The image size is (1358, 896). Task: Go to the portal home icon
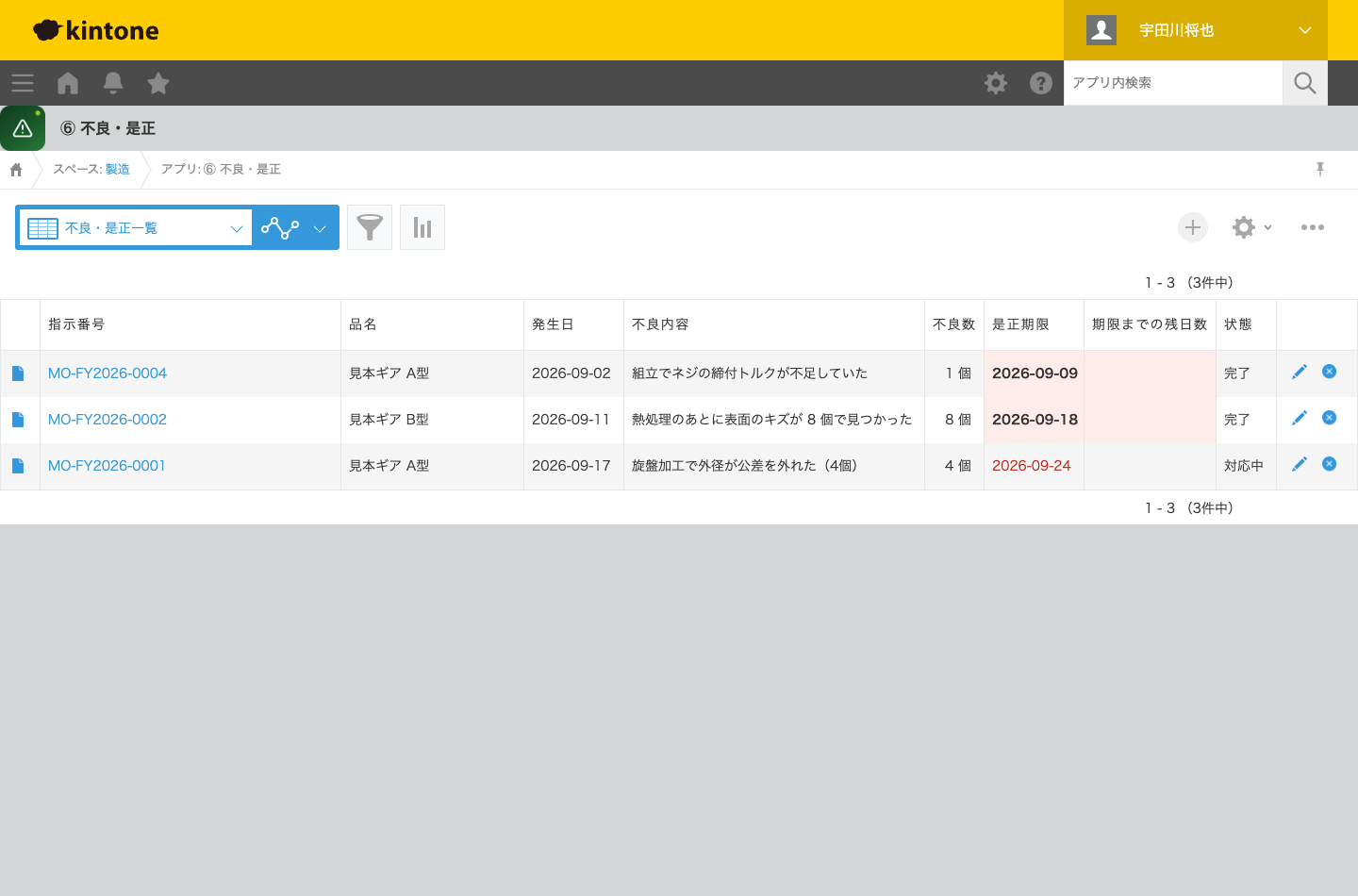(68, 83)
